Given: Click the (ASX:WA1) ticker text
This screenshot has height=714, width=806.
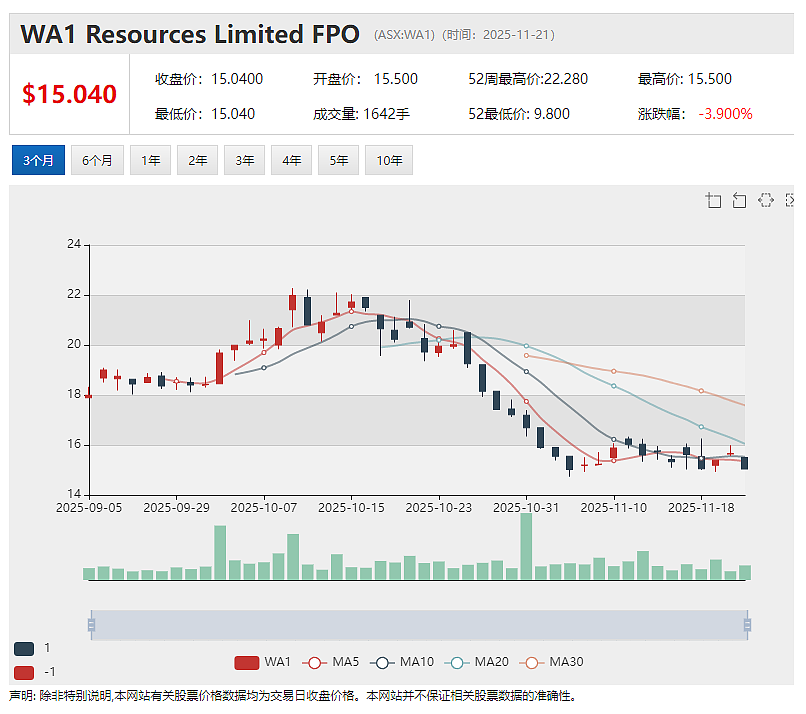Looking at the screenshot, I should (404, 34).
